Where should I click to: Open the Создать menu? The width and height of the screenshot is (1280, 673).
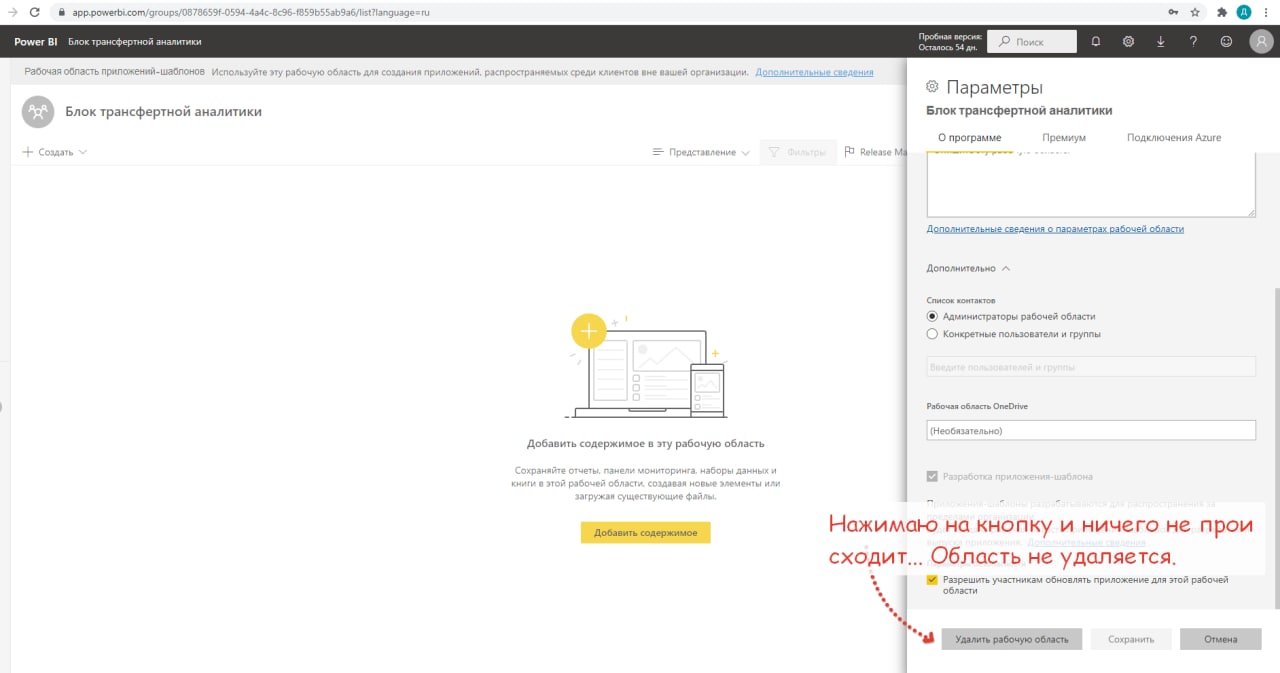[x=54, y=152]
